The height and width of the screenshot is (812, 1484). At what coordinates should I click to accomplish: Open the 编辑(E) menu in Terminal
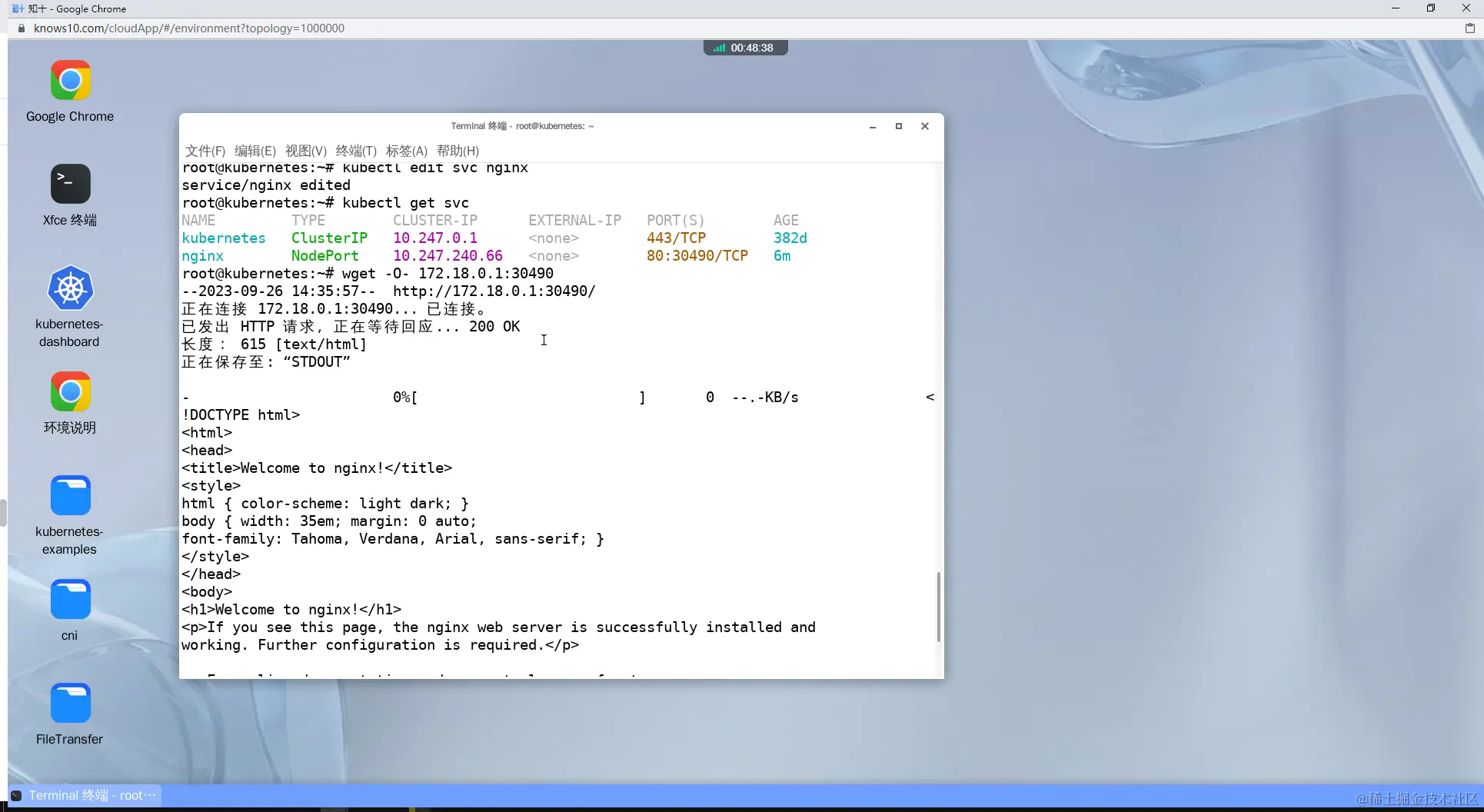point(255,151)
